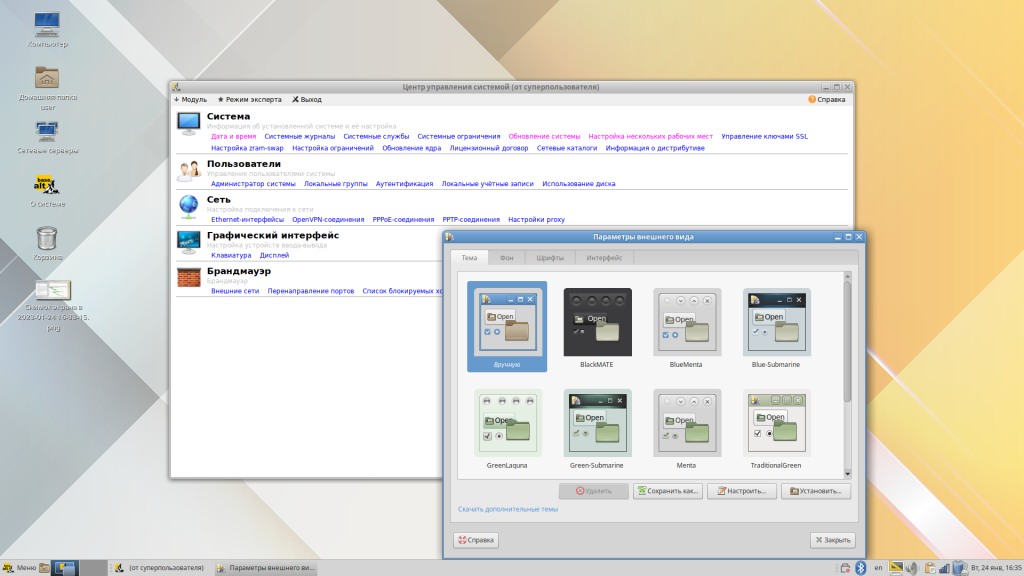Open the Дата и время link
The image size is (1024, 576).
pos(233,136)
